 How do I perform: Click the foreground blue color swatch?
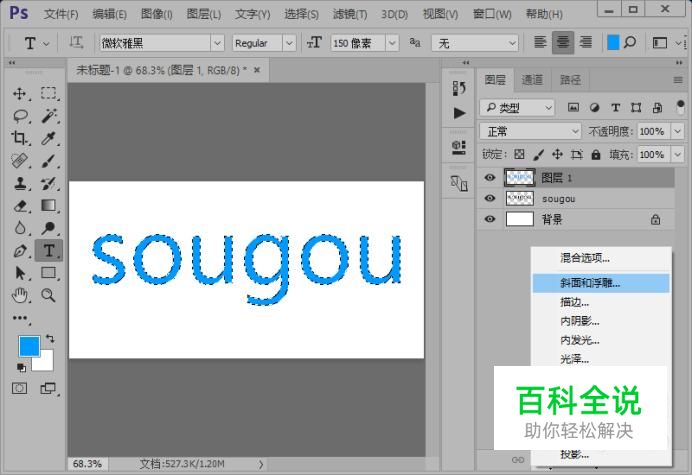[x=28, y=344]
